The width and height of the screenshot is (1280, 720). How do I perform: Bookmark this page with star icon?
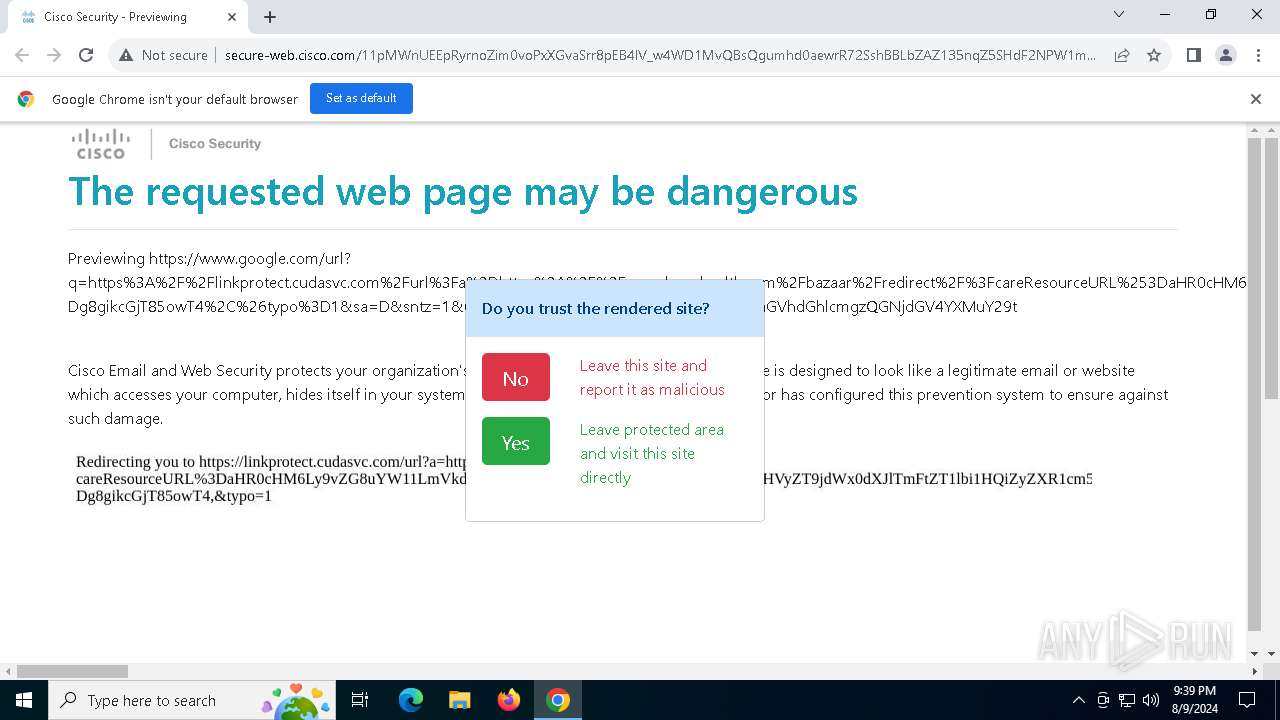point(1154,55)
